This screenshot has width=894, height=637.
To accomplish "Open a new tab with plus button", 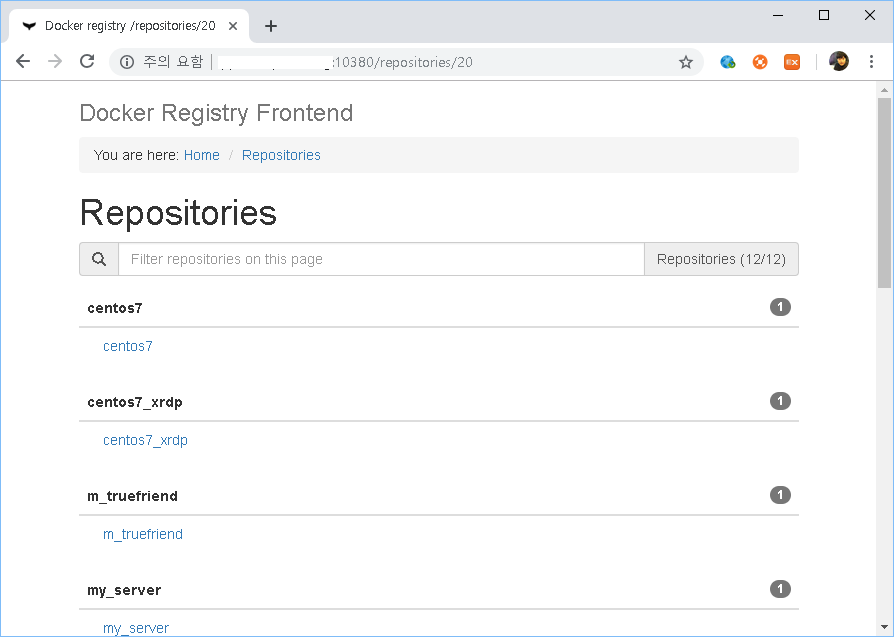I will coord(271,26).
